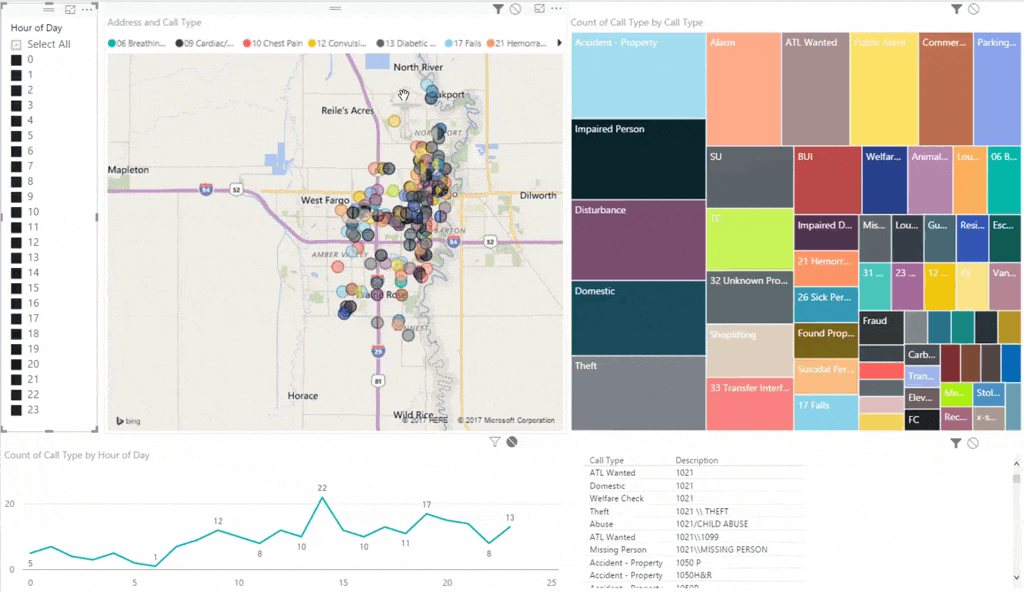
Task: Open focus mode for the map visual
Action: [x=540, y=9]
